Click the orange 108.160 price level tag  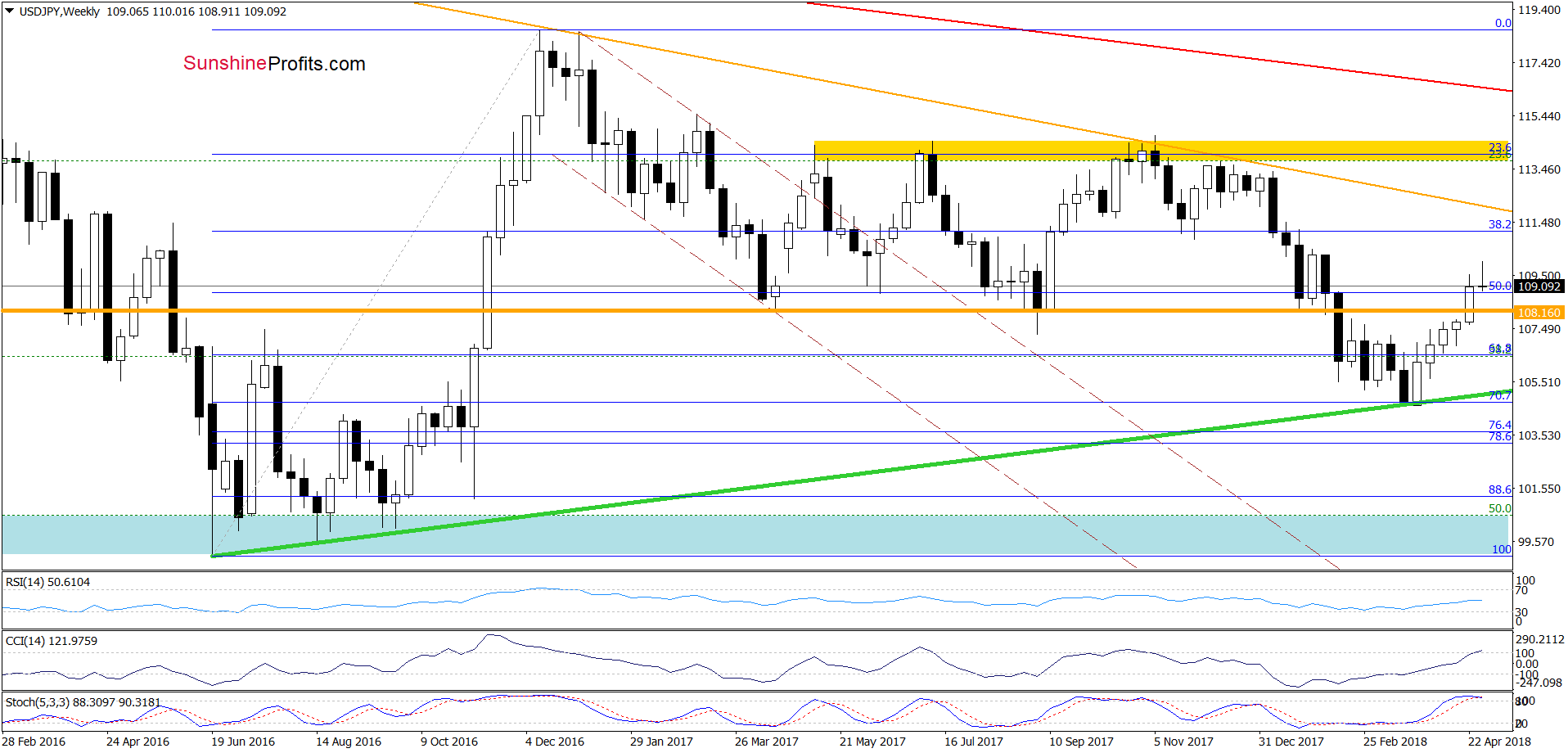pos(1539,313)
